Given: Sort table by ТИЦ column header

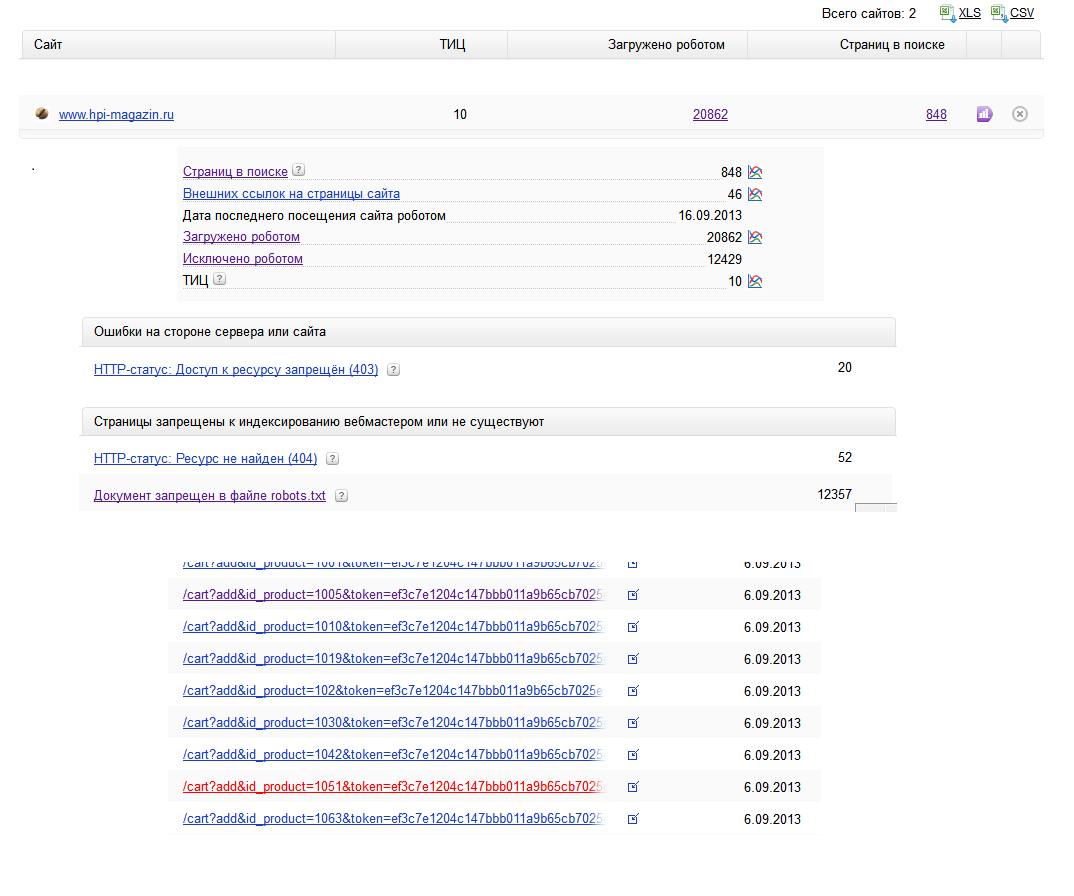Looking at the screenshot, I should [x=452, y=45].
